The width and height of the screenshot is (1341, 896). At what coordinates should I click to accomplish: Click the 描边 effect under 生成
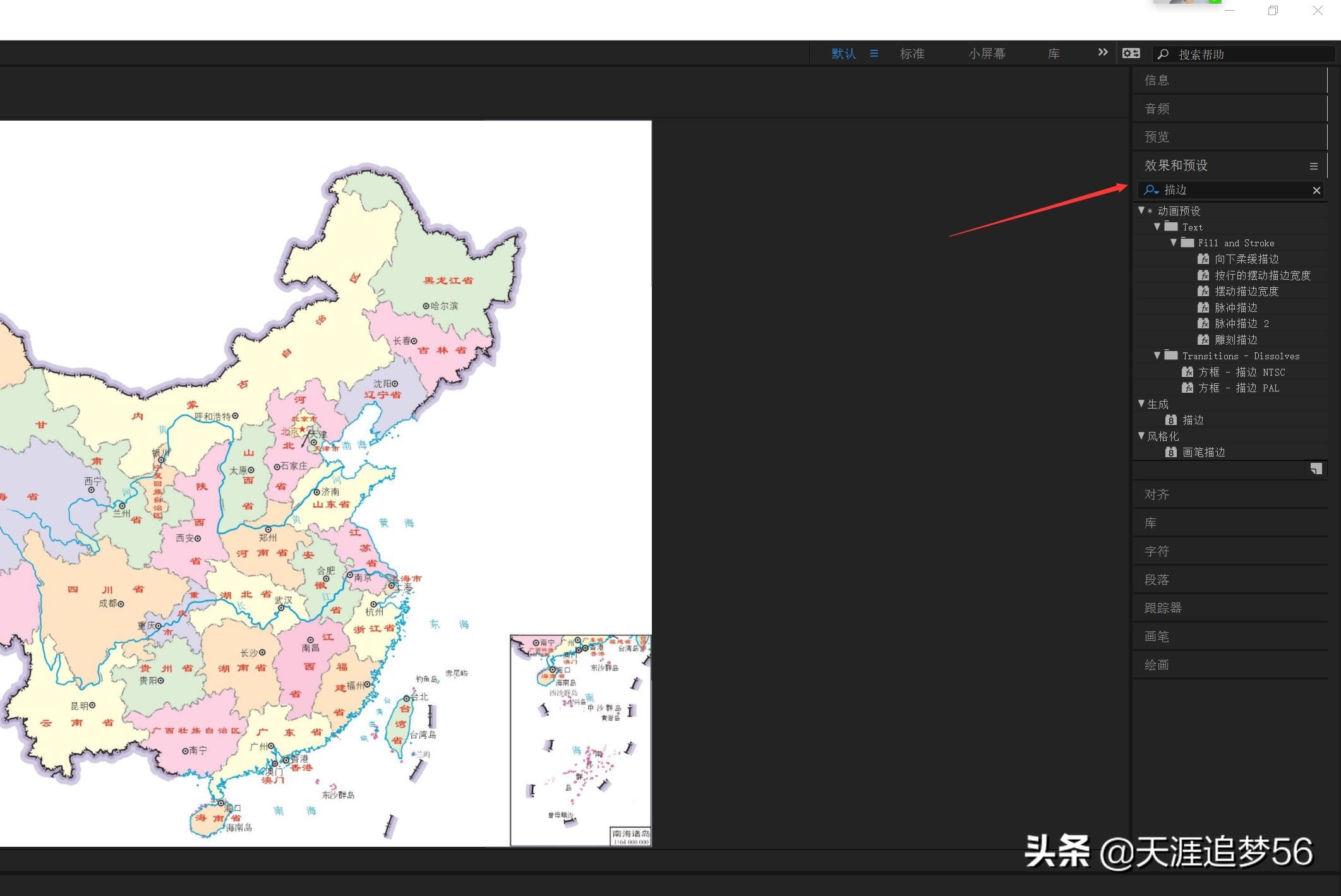(1193, 420)
